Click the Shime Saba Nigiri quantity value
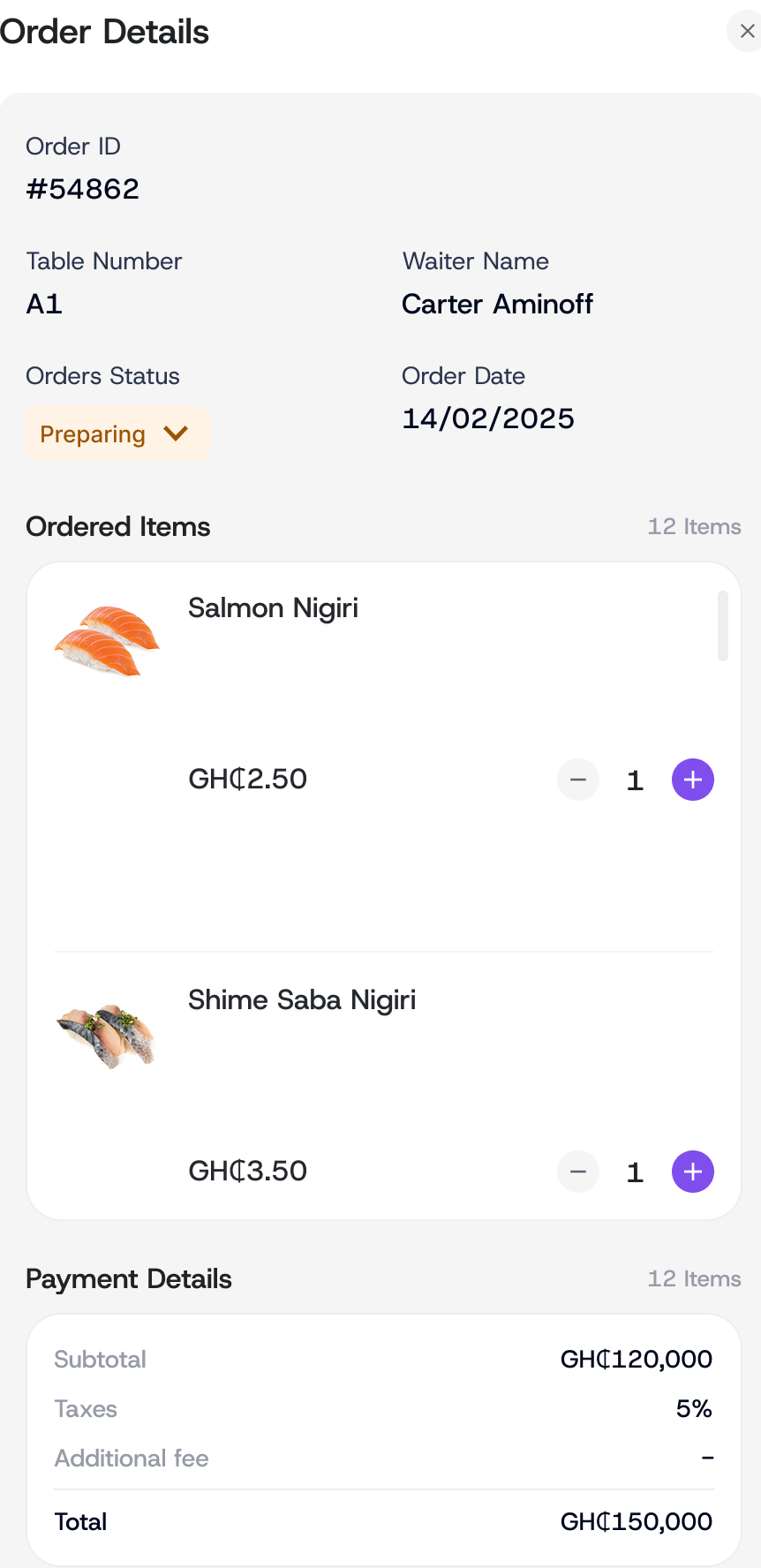761x1568 pixels. [635, 1172]
